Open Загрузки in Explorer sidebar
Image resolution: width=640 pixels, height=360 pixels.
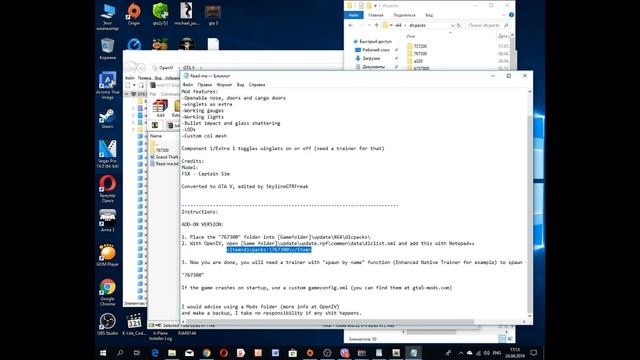[367, 58]
